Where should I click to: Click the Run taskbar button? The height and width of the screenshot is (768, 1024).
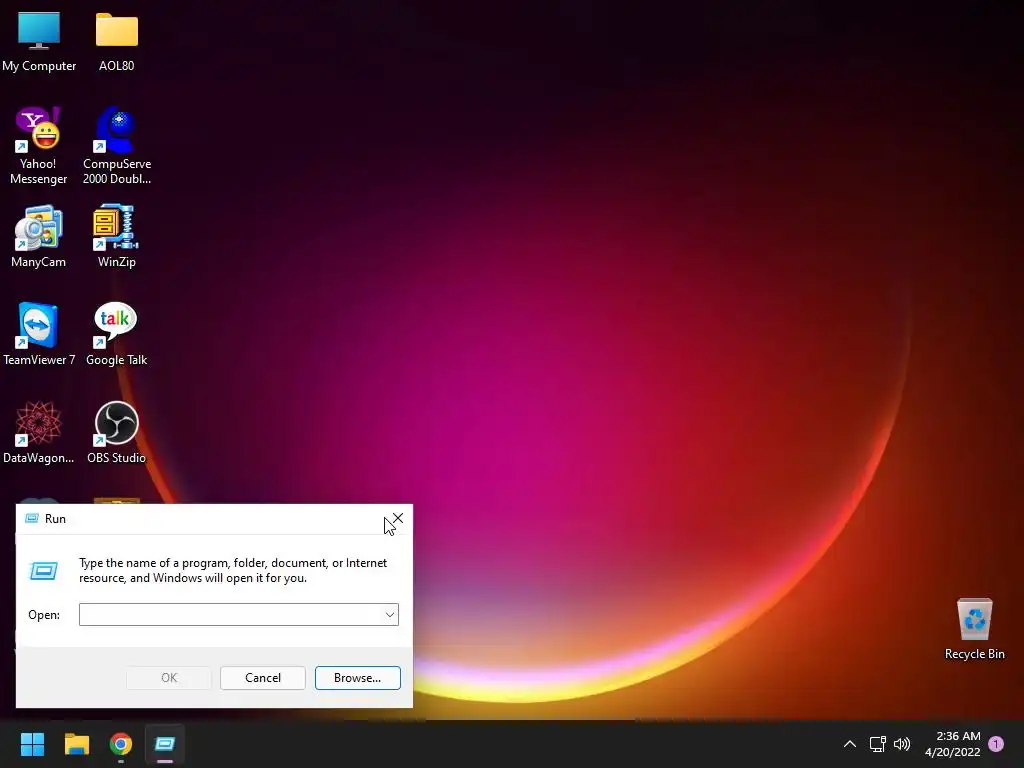[x=165, y=744]
